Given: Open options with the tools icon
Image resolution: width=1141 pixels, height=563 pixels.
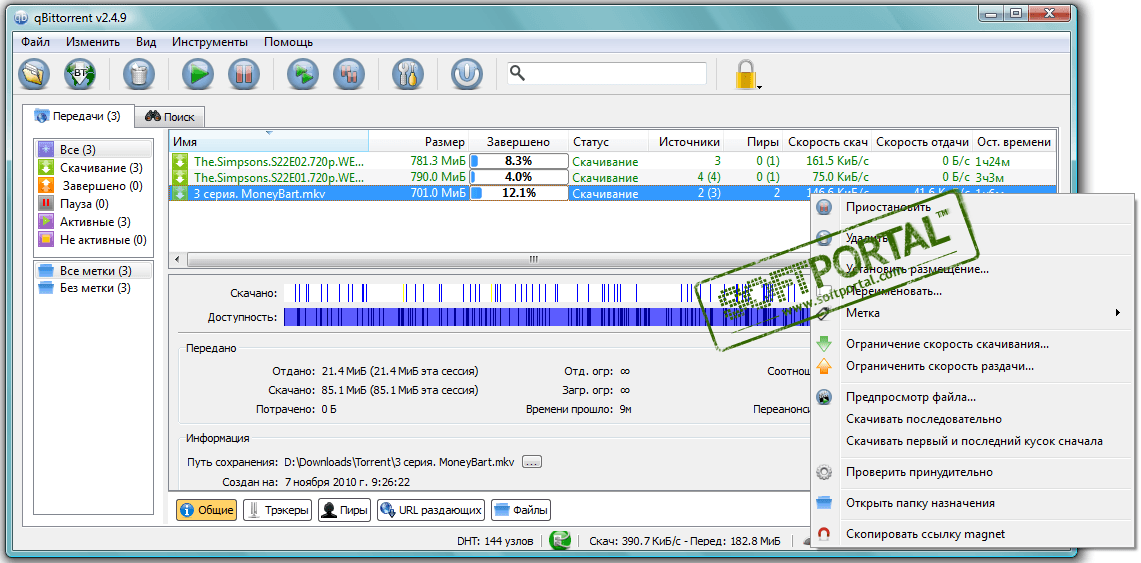Looking at the screenshot, I should click(407, 73).
